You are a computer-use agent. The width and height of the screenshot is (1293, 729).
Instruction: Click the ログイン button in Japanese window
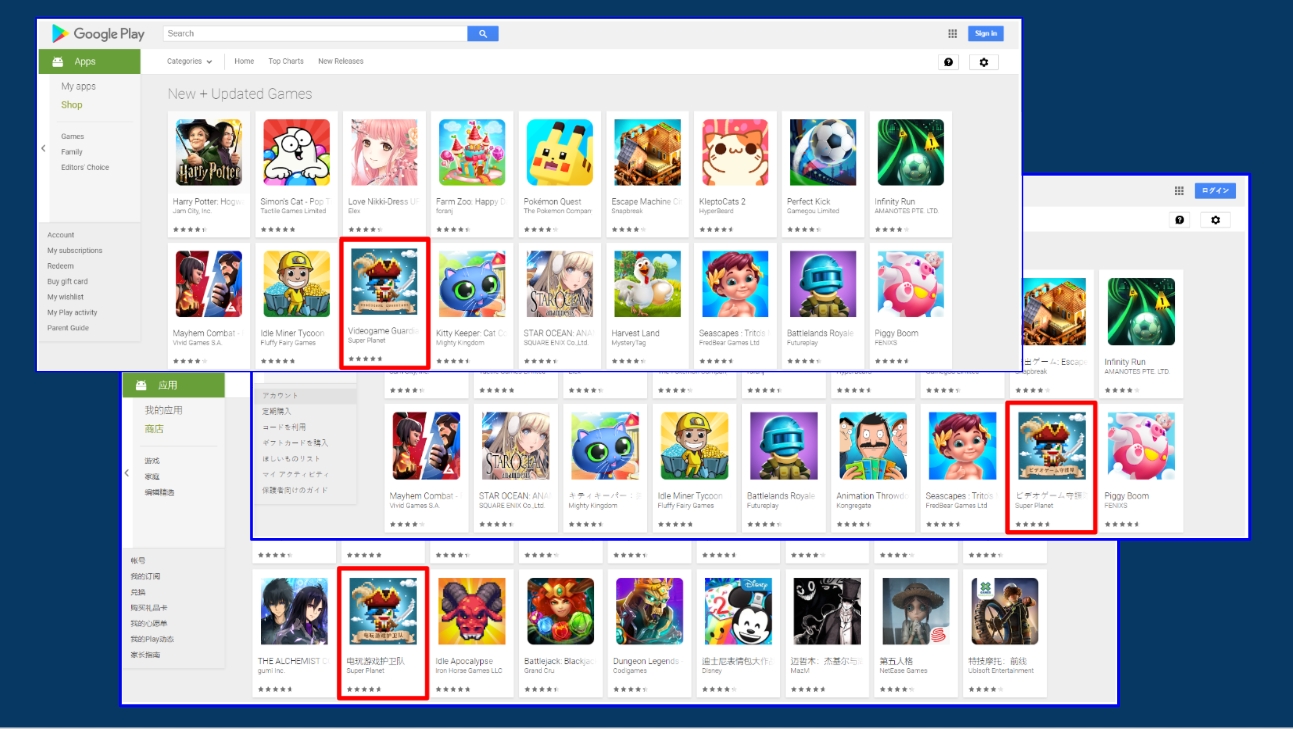pyautogui.click(x=1215, y=191)
